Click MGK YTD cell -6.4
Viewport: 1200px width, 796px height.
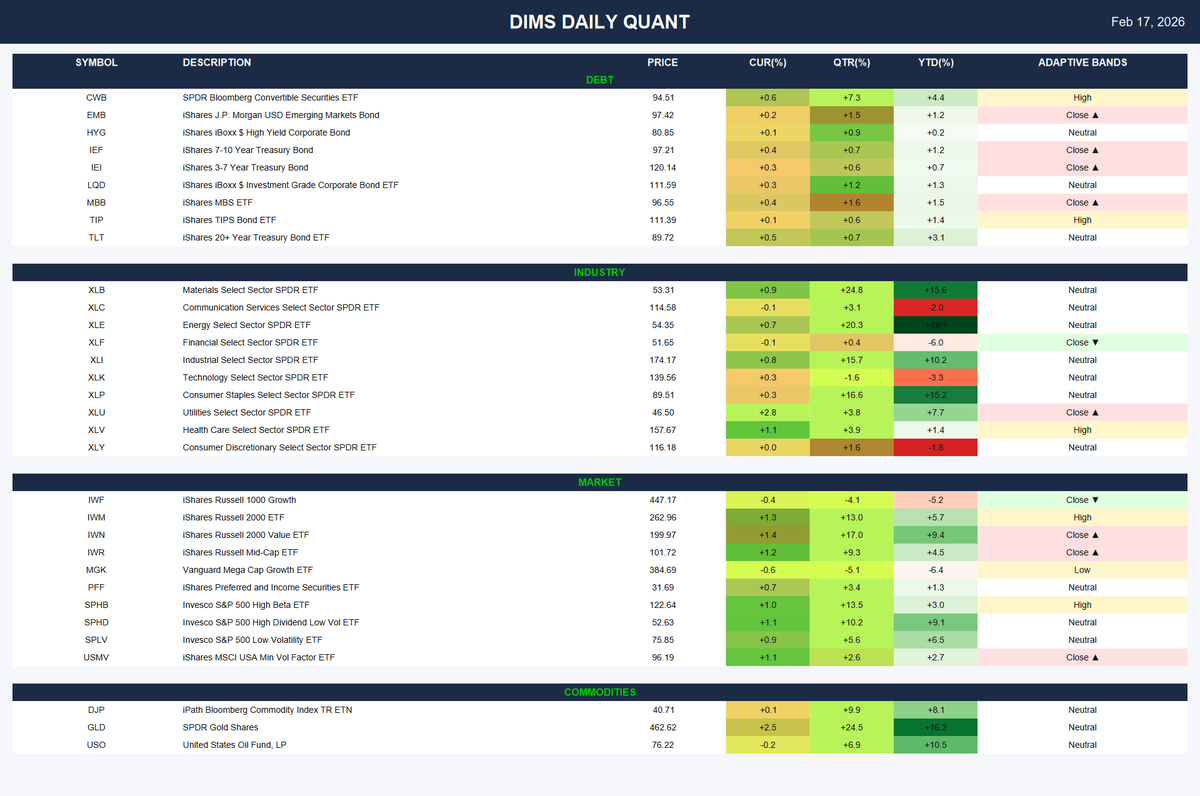click(935, 570)
